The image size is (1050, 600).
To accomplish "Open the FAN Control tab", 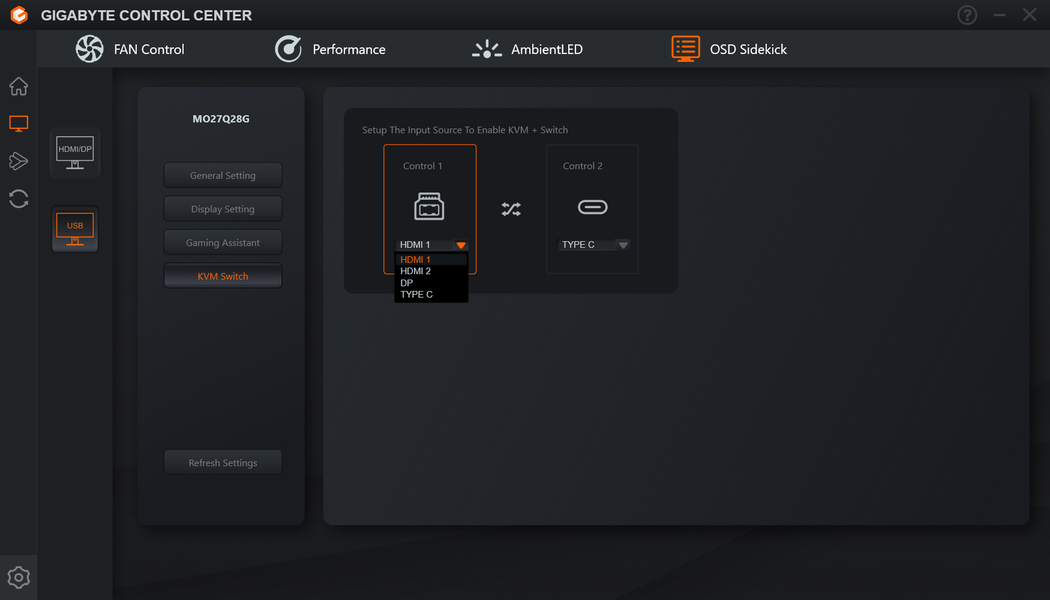I will coord(130,49).
